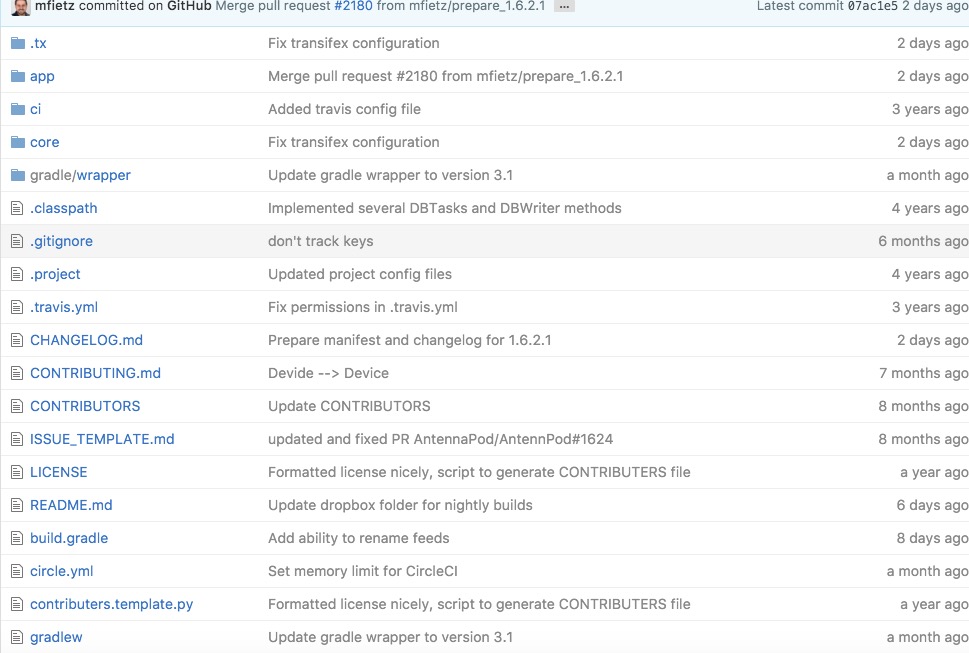This screenshot has width=969, height=653.
Task: Open commit 'Update dropbox folder for nightly builds'
Action: [x=400, y=505]
